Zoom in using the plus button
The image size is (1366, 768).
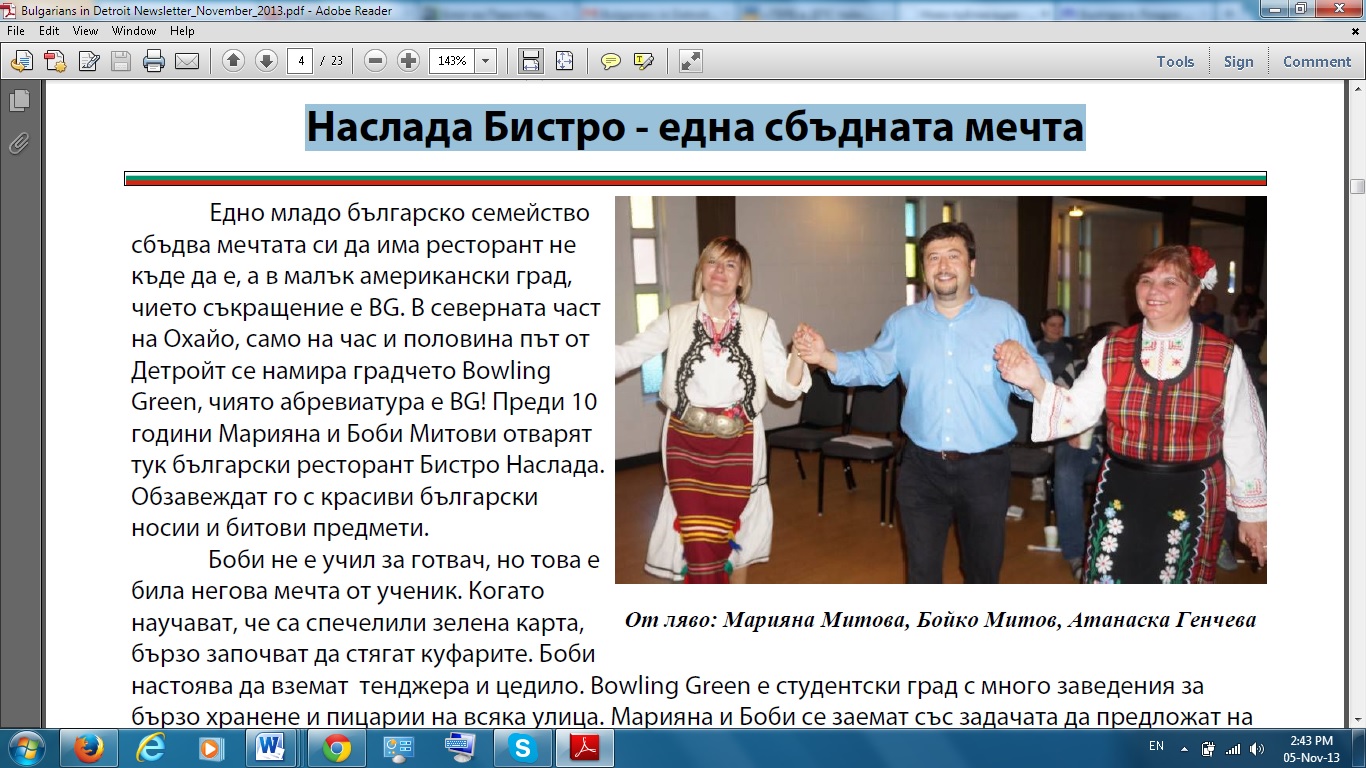point(408,61)
